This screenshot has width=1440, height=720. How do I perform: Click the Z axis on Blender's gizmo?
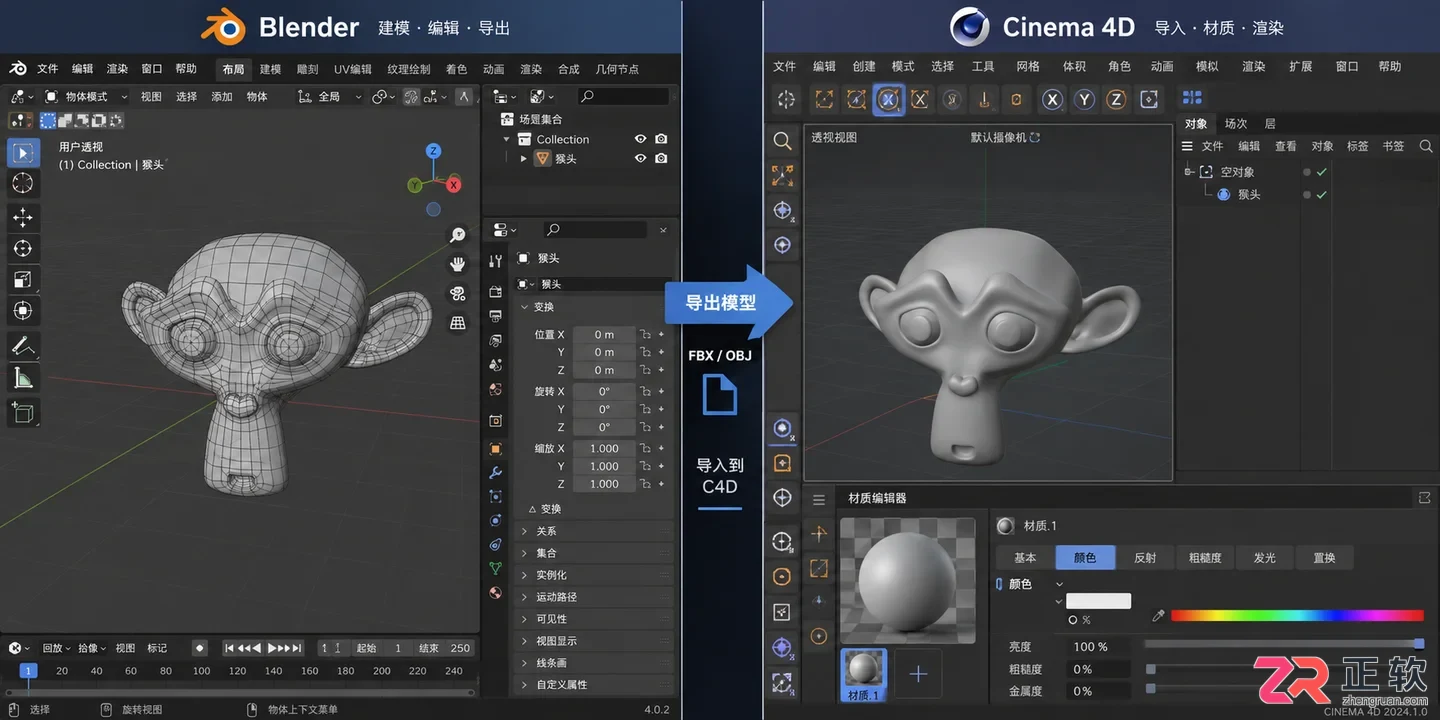click(433, 151)
